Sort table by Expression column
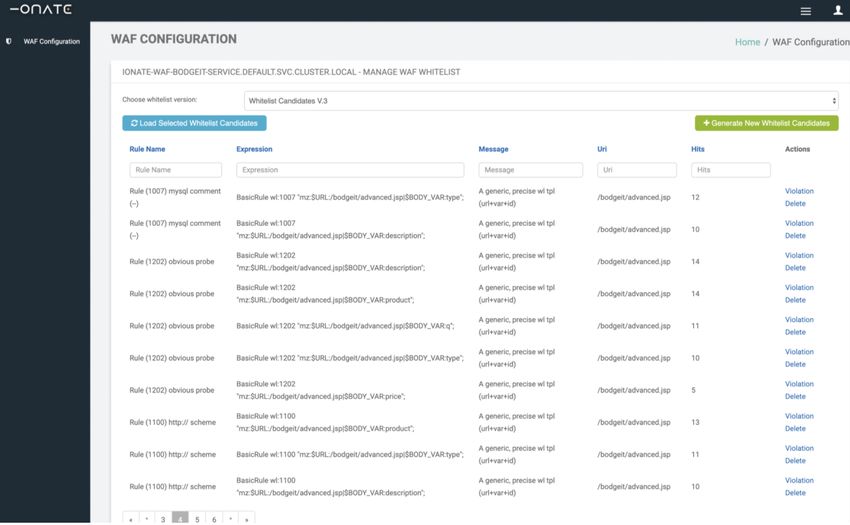Viewport: 850px width, 525px height. coord(254,149)
